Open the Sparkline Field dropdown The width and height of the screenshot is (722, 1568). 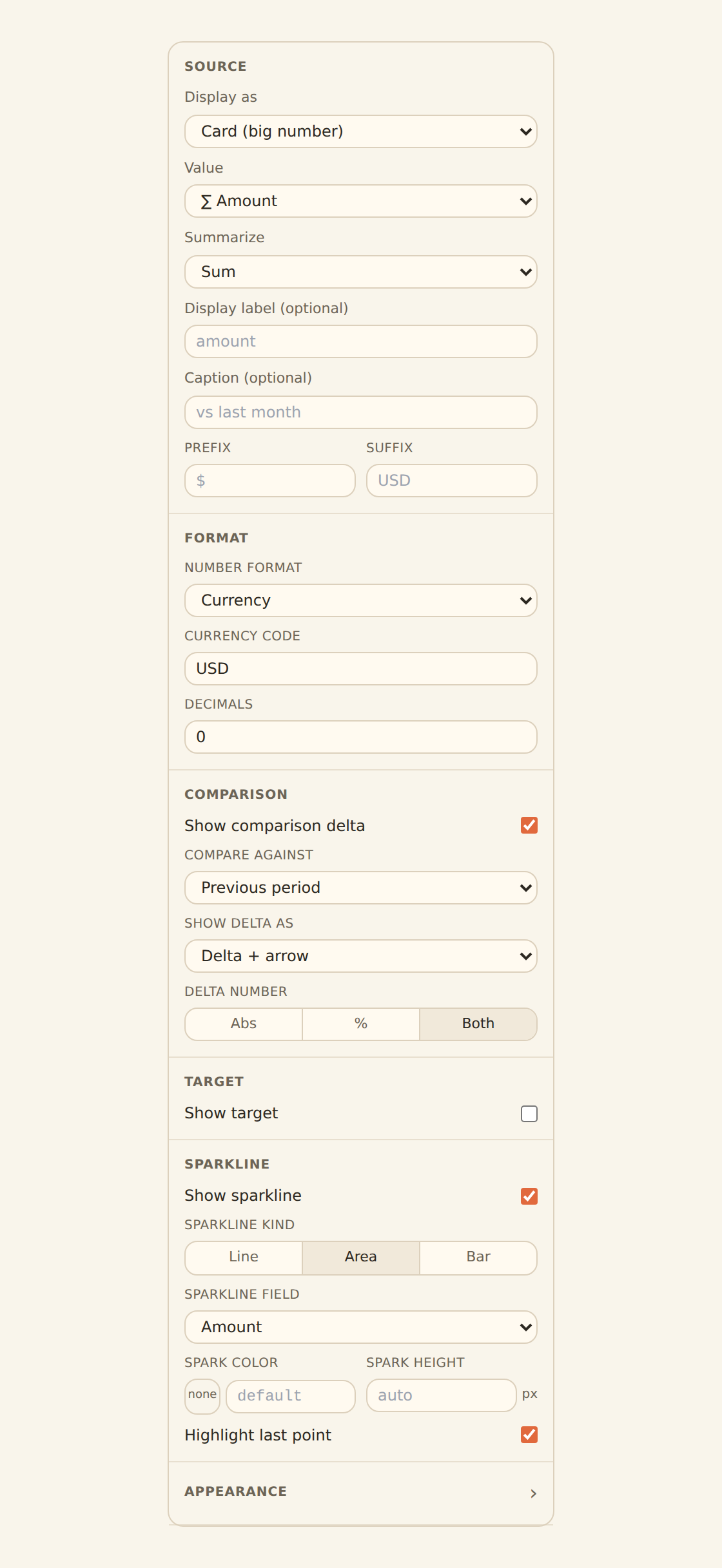(361, 1327)
